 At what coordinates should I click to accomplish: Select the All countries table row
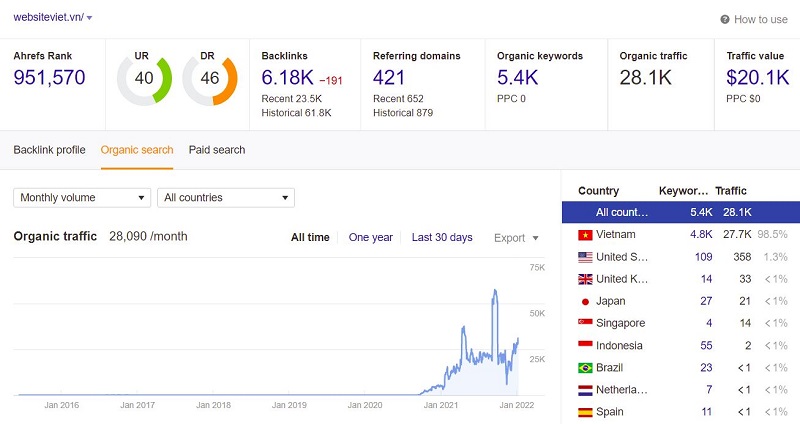point(681,212)
